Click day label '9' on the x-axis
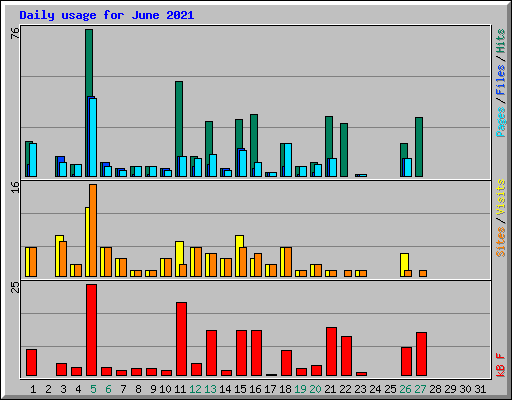Image resolution: width=512 pixels, height=400 pixels. tap(153, 389)
